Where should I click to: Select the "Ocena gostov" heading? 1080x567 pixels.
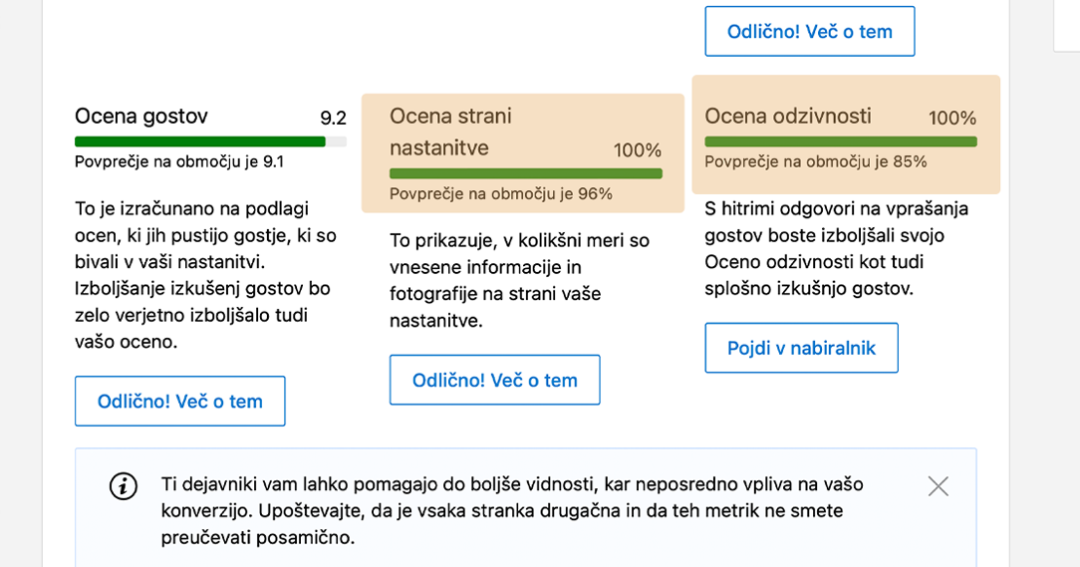click(141, 116)
